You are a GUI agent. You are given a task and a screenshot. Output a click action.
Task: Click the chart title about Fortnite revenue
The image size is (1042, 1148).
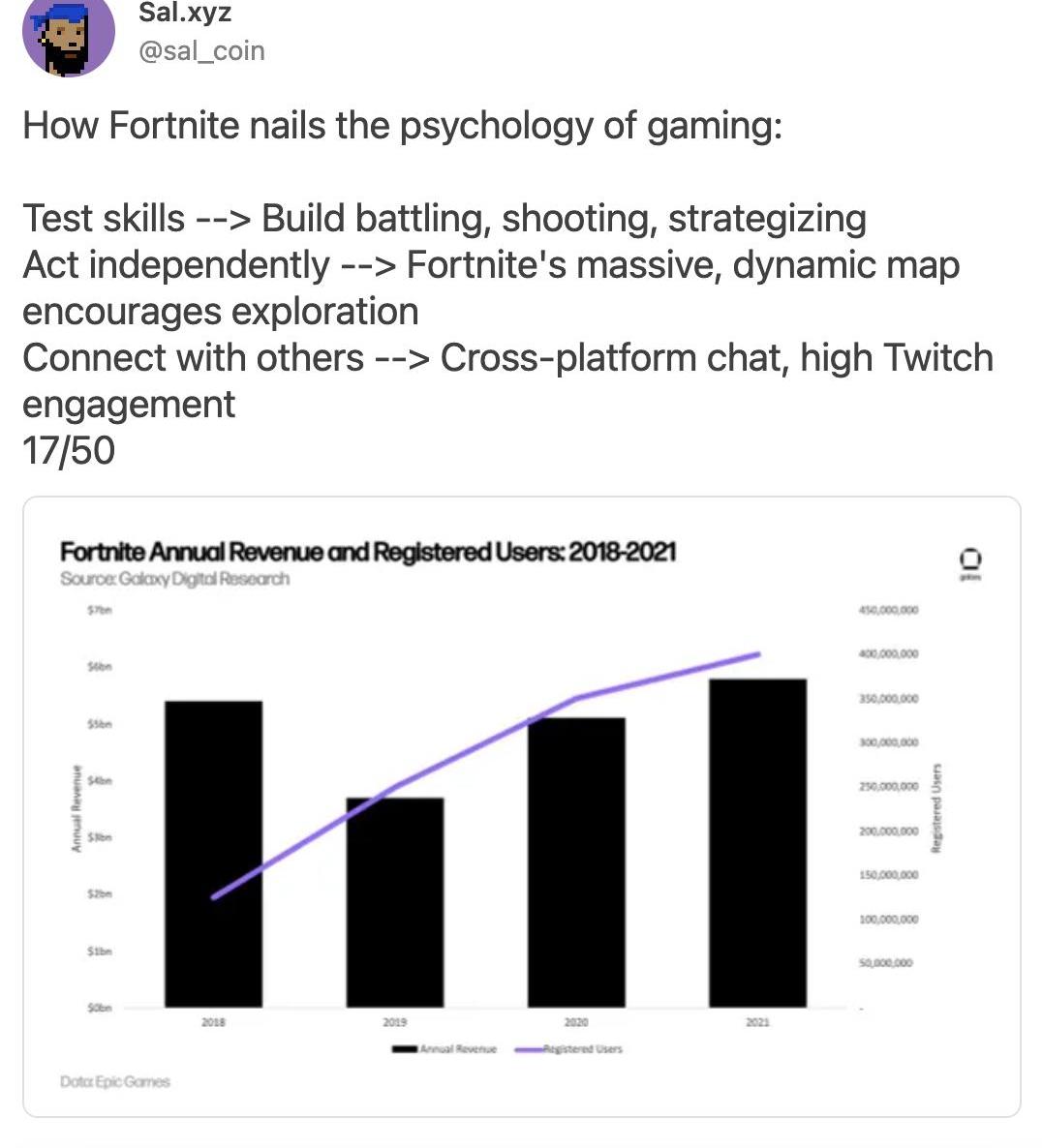(368, 552)
